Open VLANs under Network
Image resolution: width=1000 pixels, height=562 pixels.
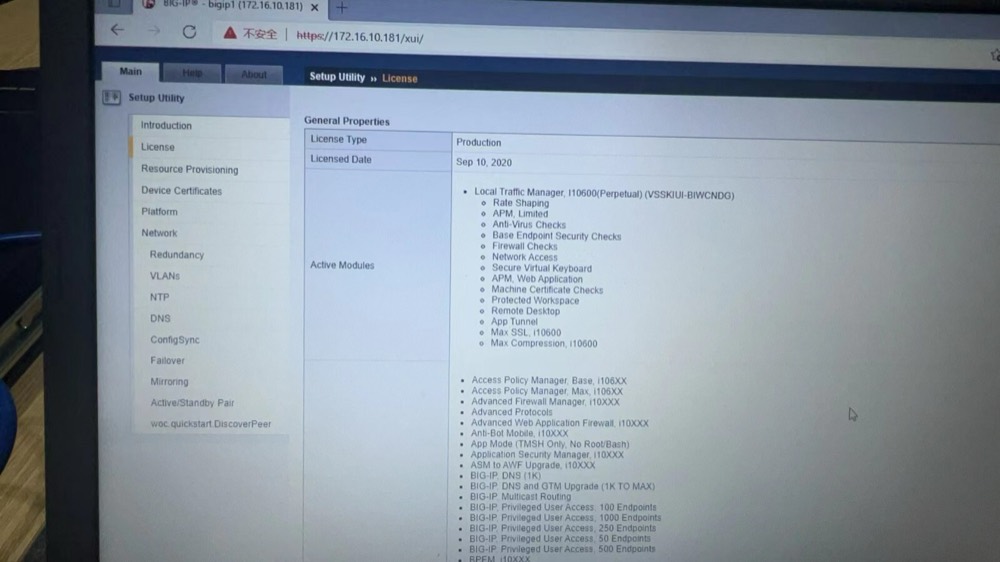(x=165, y=276)
